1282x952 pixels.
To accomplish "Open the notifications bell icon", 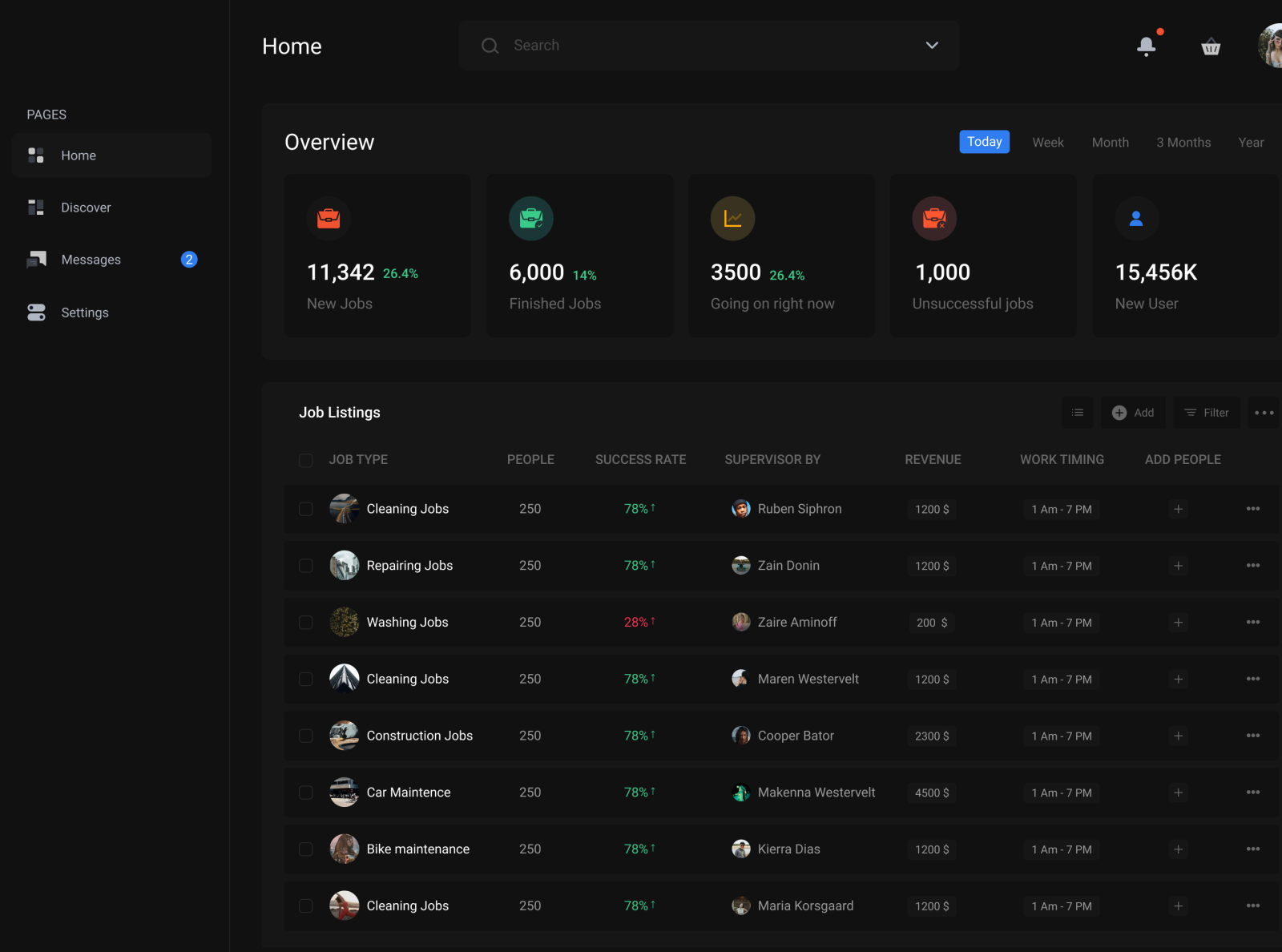I will [x=1146, y=46].
